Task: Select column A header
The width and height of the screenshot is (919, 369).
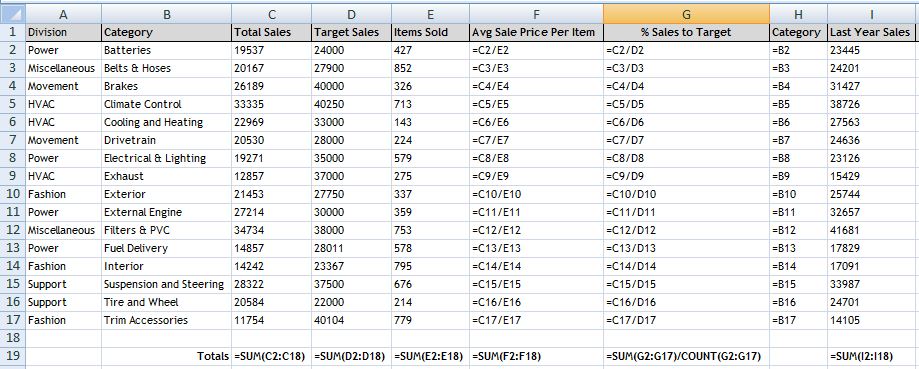Action: click(x=63, y=14)
